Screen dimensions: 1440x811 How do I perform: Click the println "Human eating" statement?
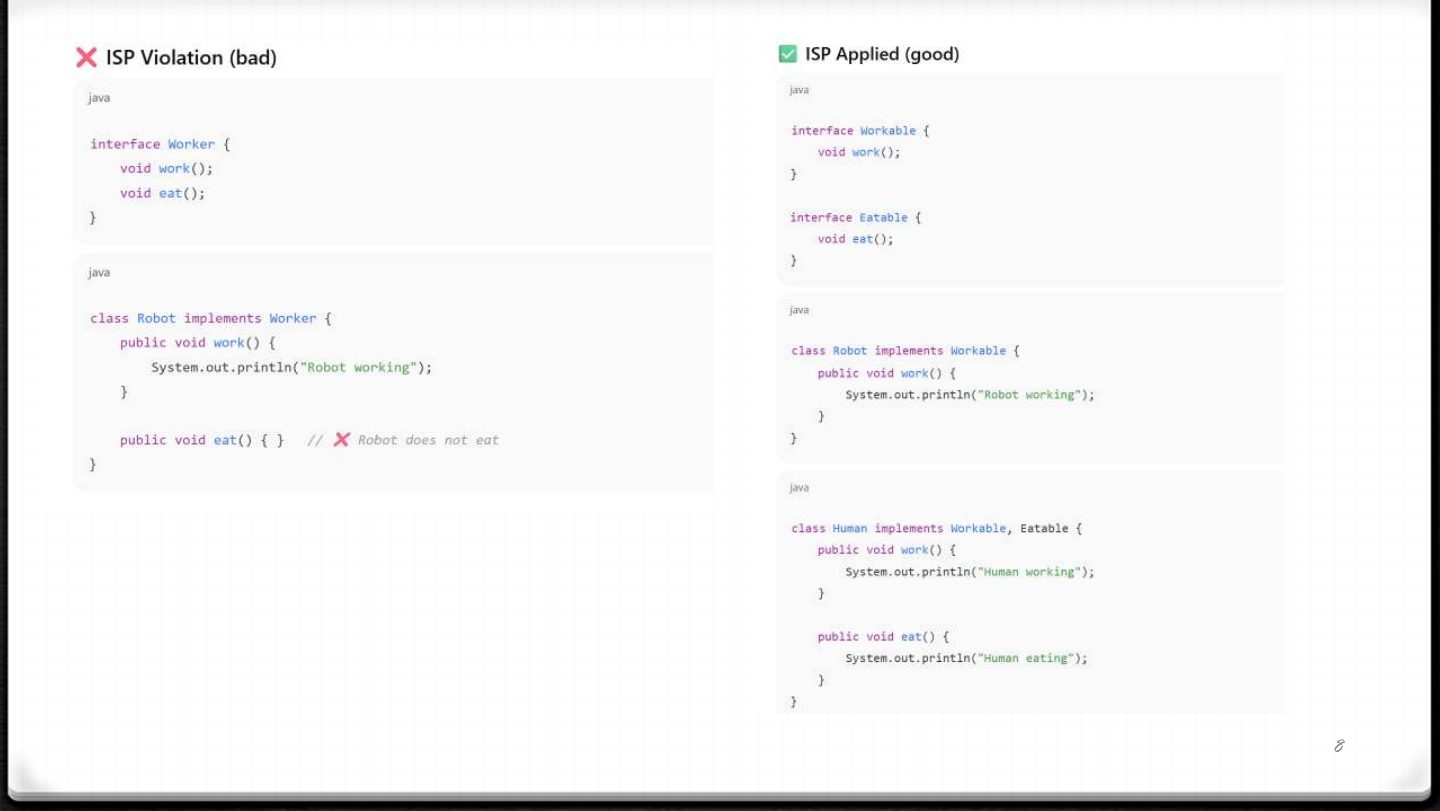966,658
